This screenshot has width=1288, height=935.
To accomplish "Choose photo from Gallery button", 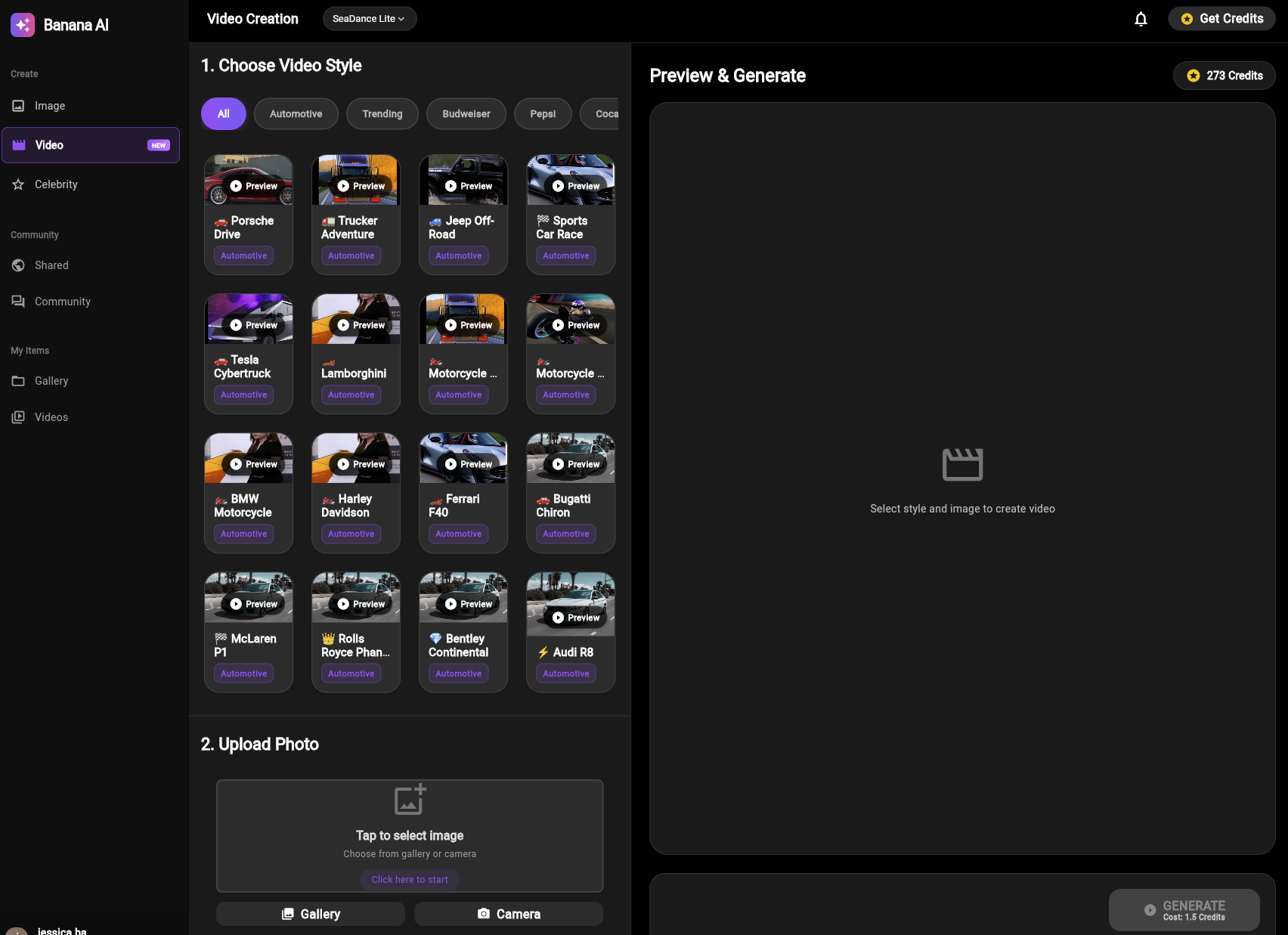I will (311, 914).
